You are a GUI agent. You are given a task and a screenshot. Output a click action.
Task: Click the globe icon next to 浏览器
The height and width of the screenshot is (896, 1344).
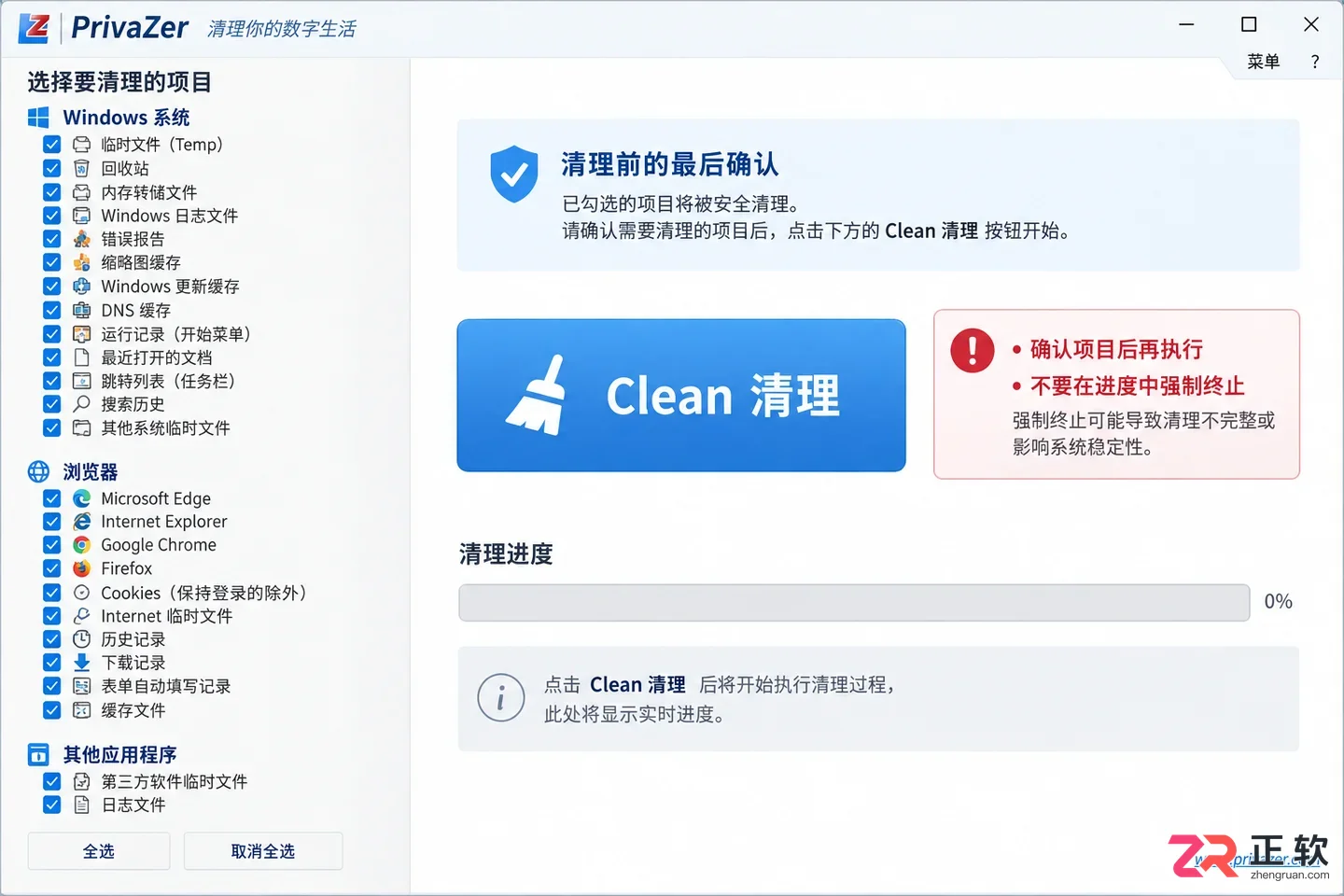coord(38,471)
